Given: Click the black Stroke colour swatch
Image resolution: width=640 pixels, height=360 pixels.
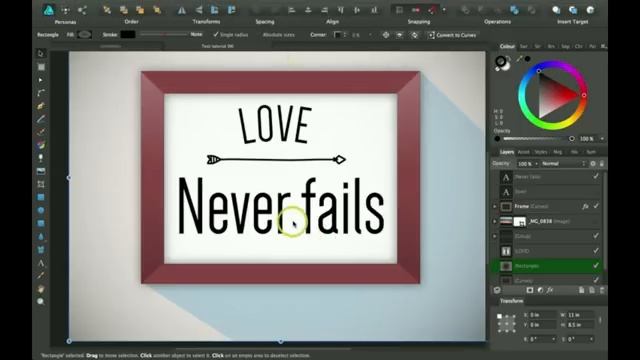Looking at the screenshot, I should (x=128, y=35).
